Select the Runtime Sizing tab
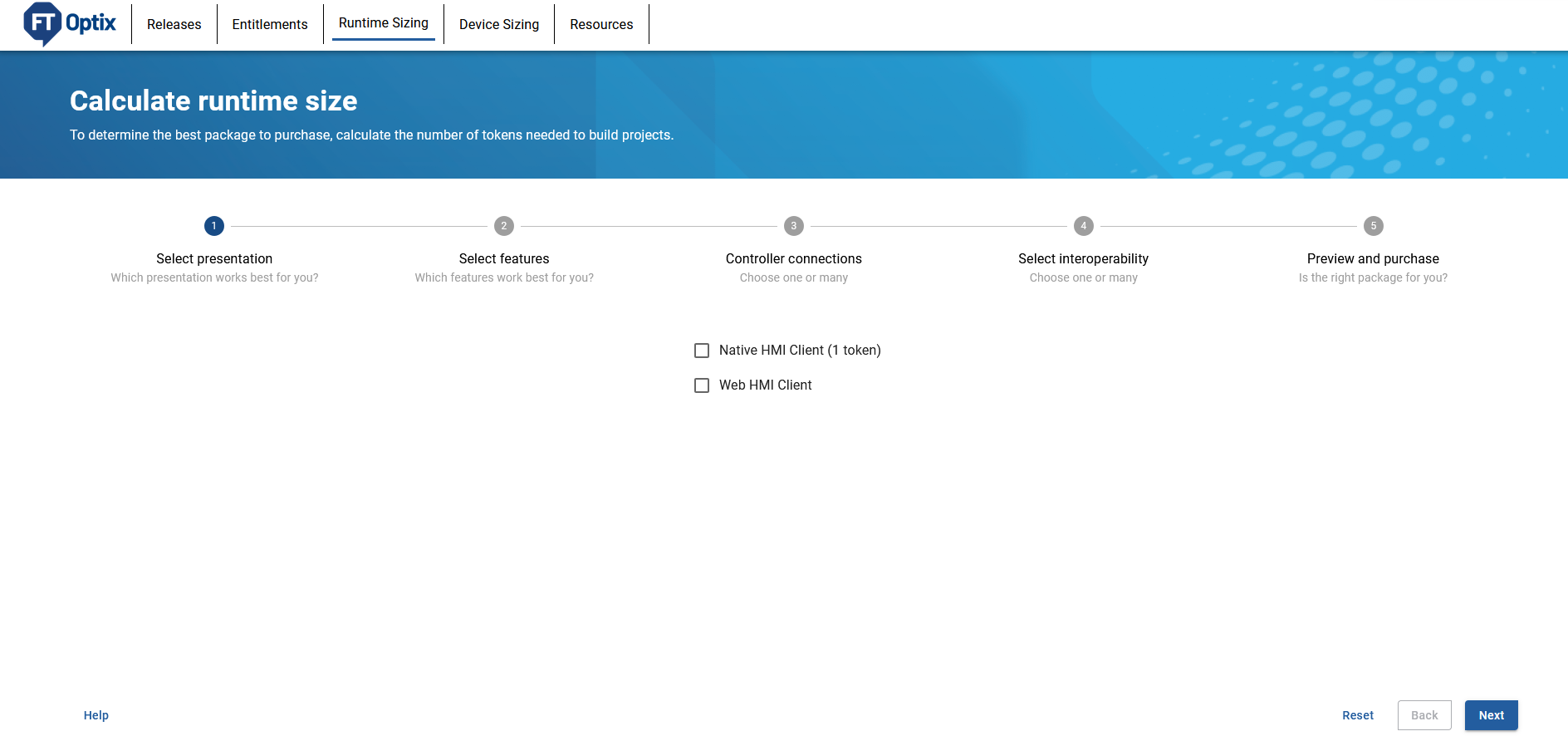The height and width of the screenshot is (741, 1568). click(384, 23)
